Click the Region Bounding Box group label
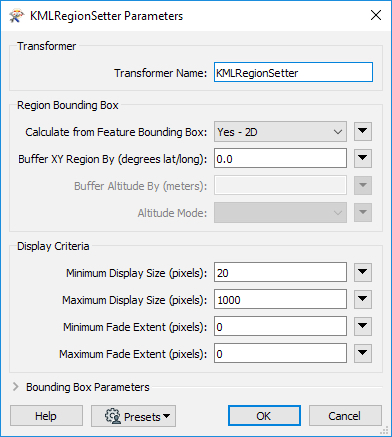Screen dimensions: 392x437 [x=68, y=105]
